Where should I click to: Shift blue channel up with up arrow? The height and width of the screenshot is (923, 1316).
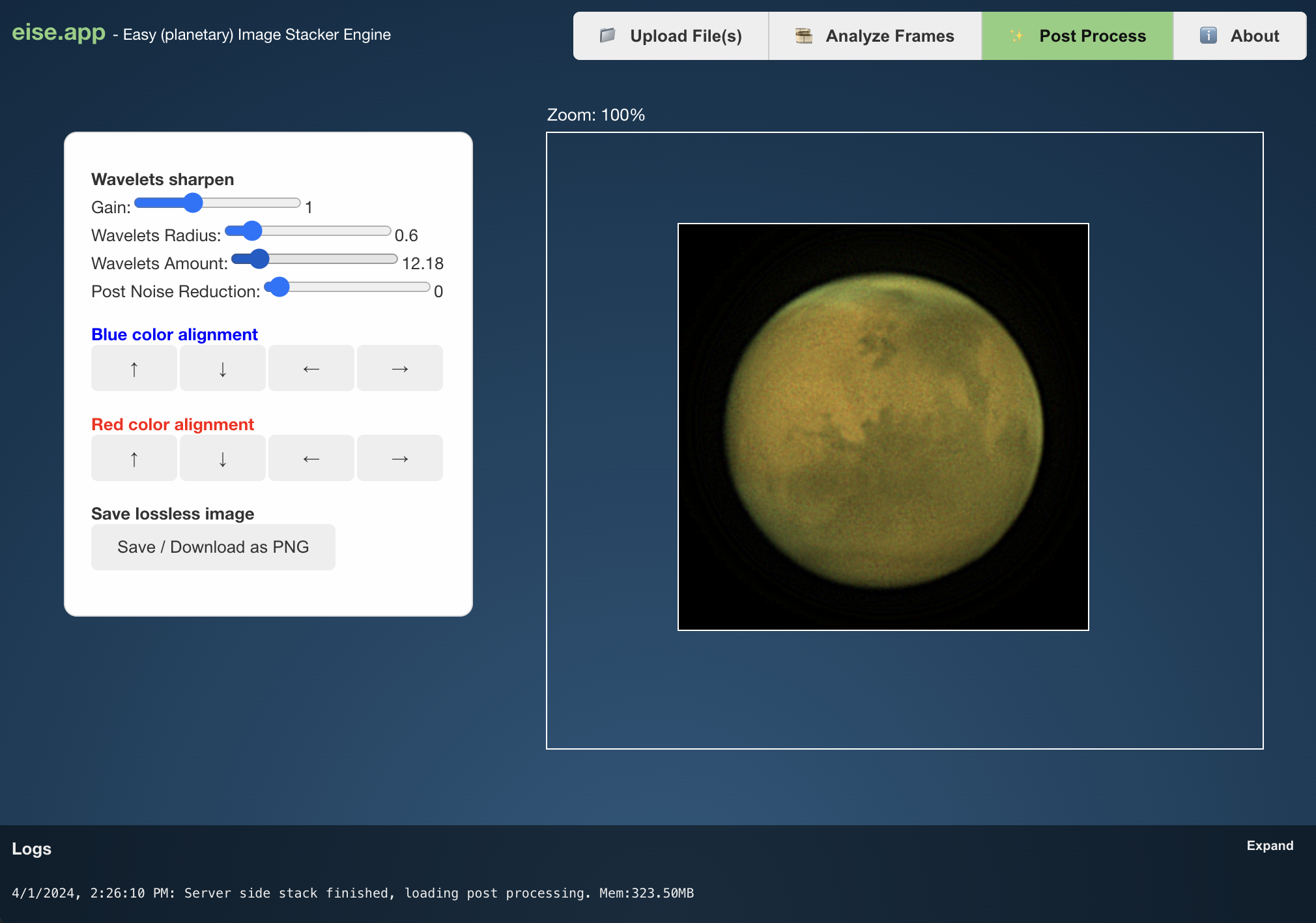click(134, 368)
